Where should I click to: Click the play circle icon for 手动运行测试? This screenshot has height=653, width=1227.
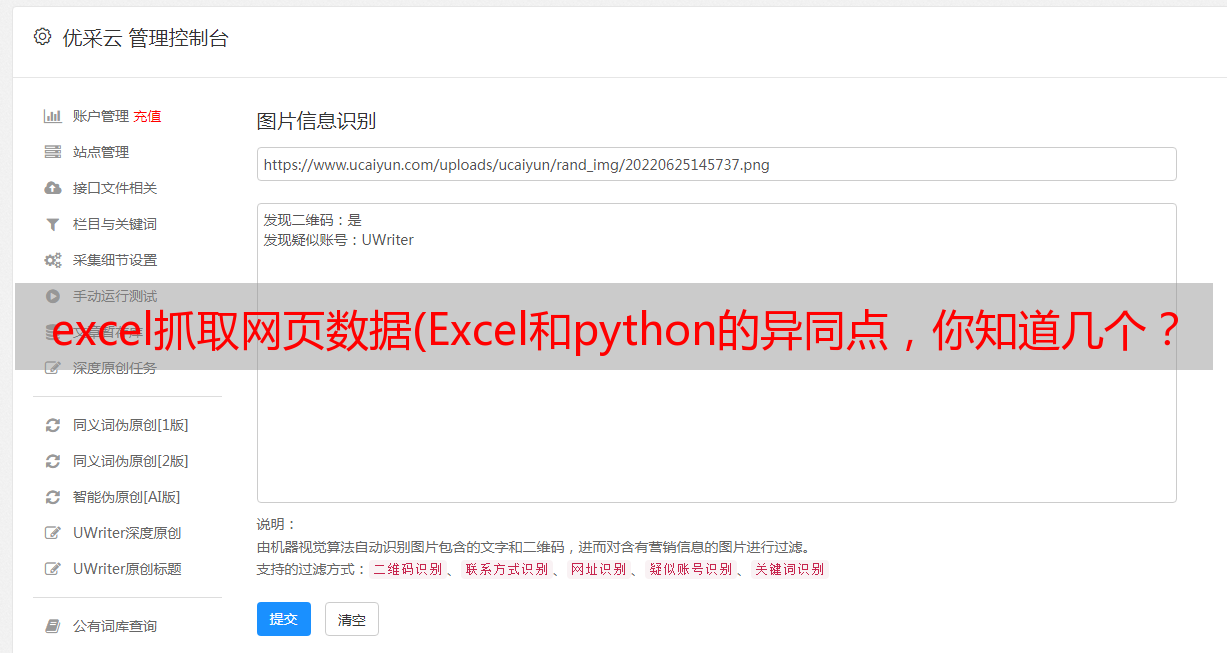tap(53, 296)
